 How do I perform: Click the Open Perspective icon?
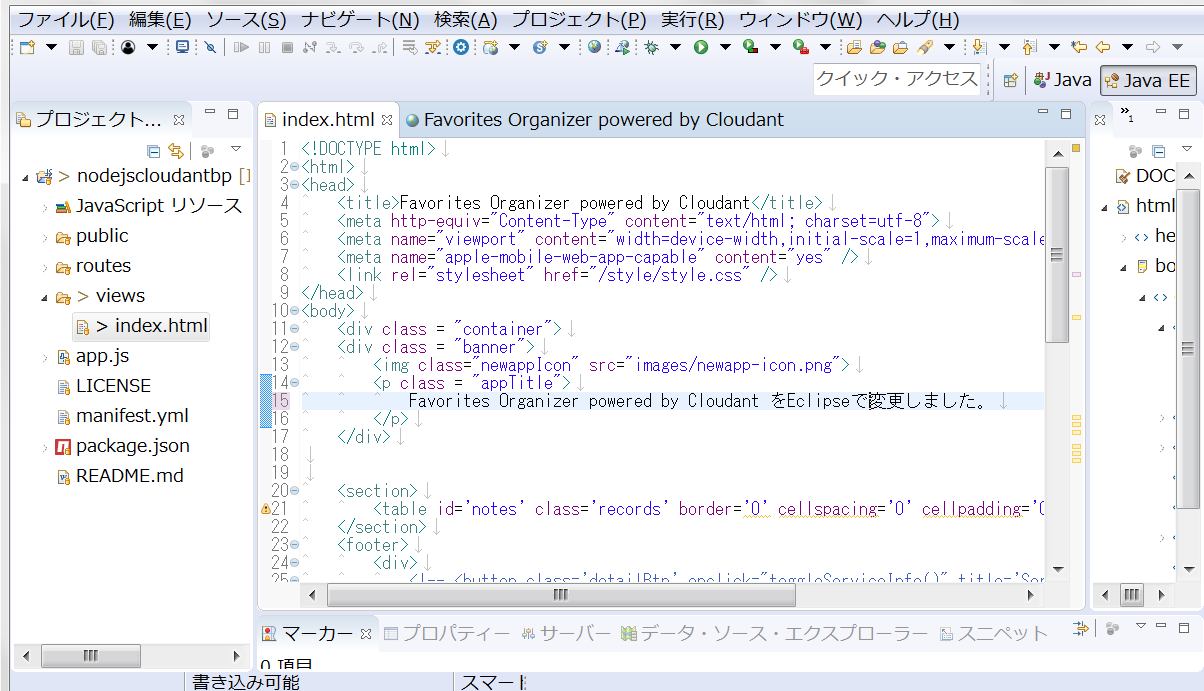[1010, 80]
